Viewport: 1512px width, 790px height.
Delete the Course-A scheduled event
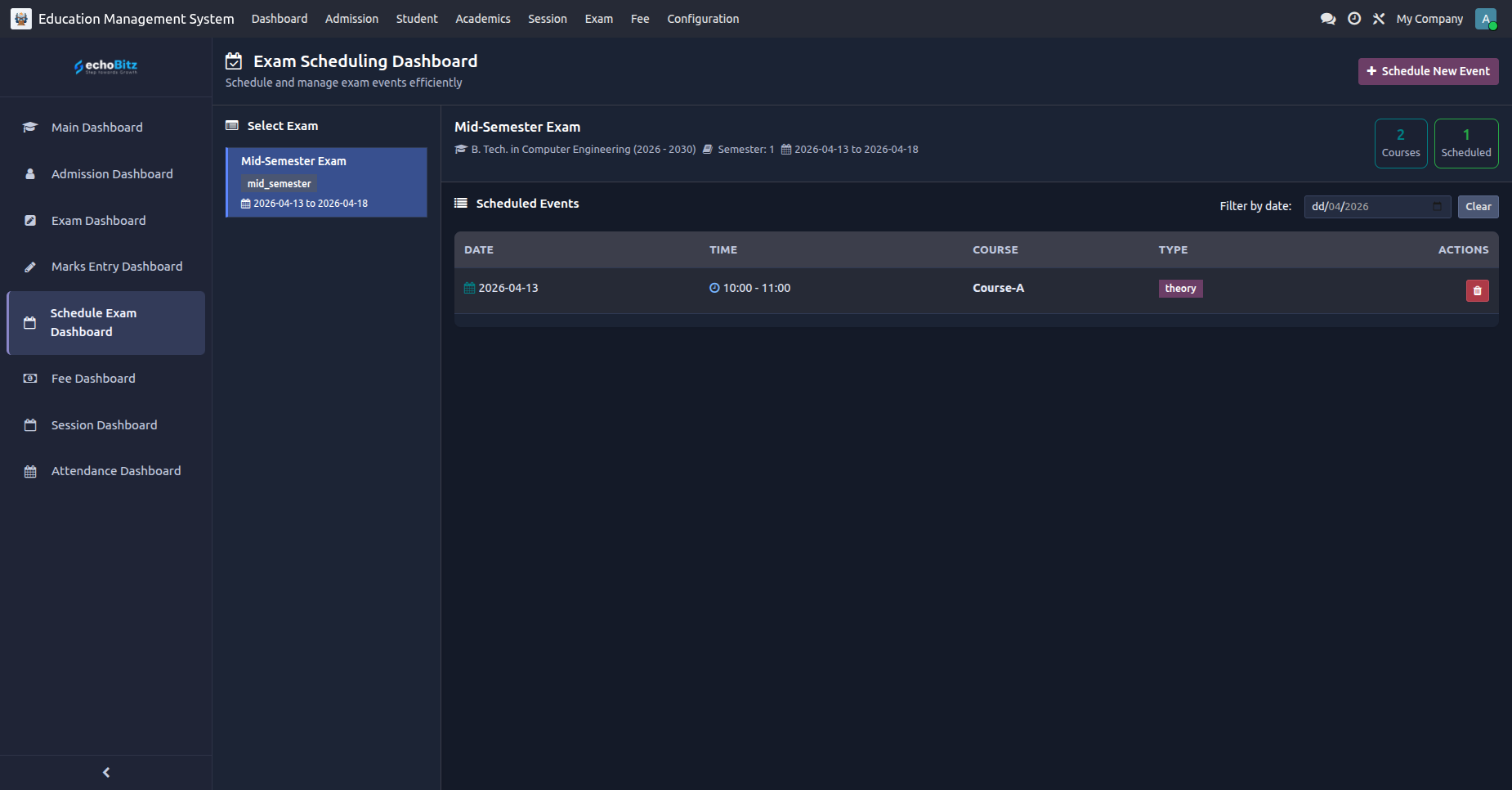(1477, 290)
